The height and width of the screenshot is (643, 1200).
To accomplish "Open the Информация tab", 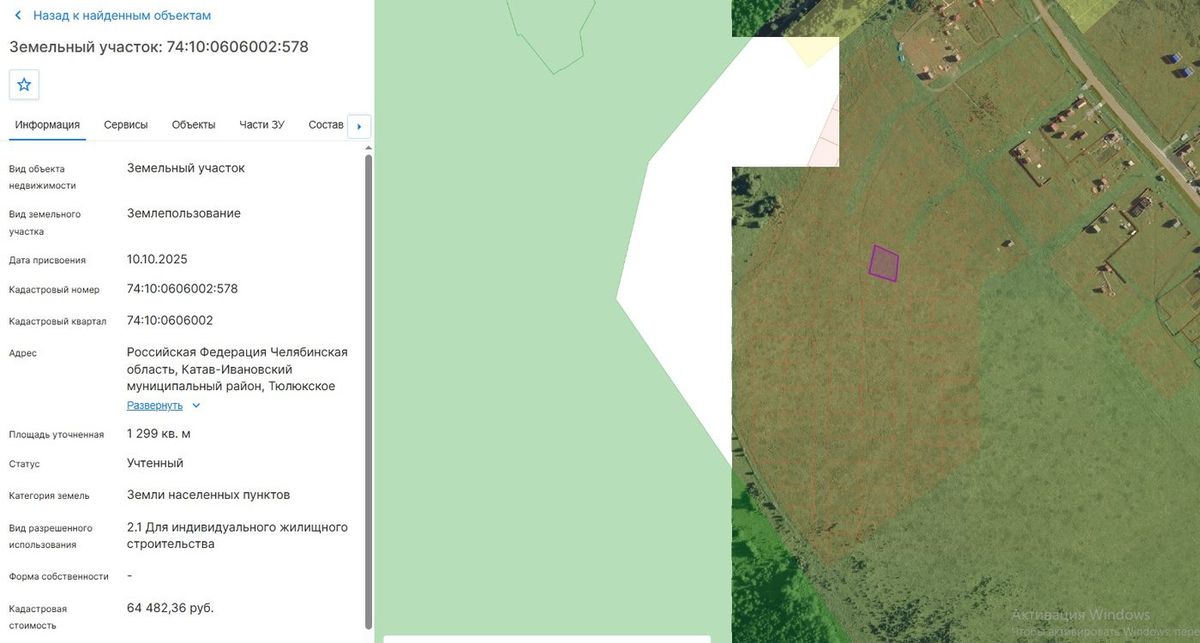I will point(47,125).
